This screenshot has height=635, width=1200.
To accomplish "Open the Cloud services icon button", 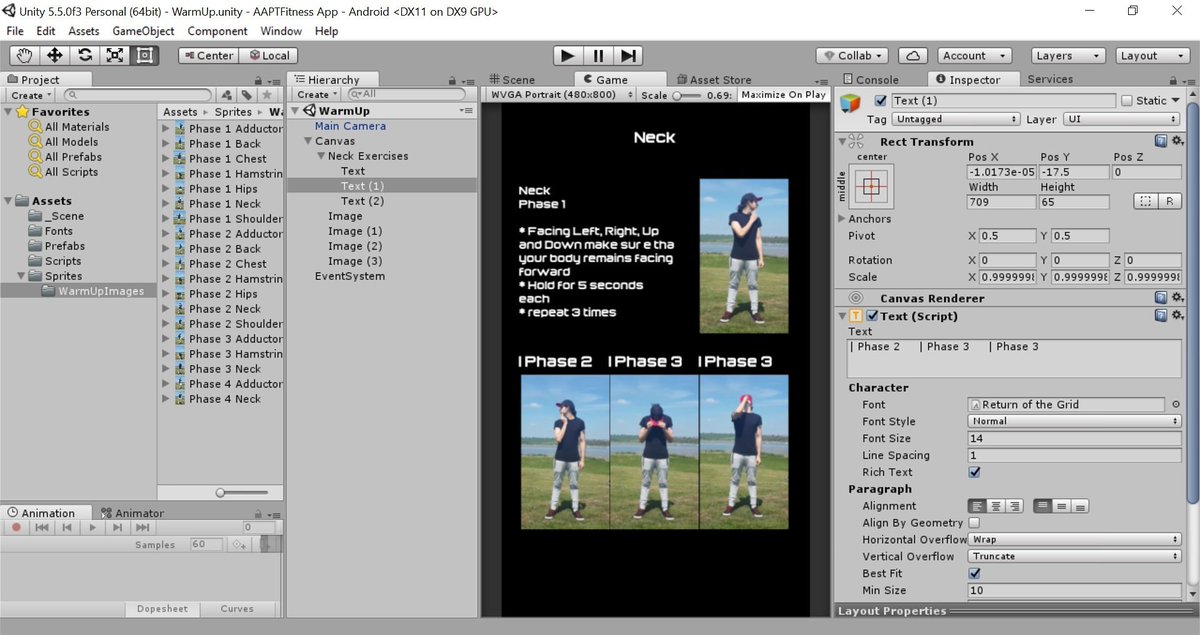I will [913, 56].
